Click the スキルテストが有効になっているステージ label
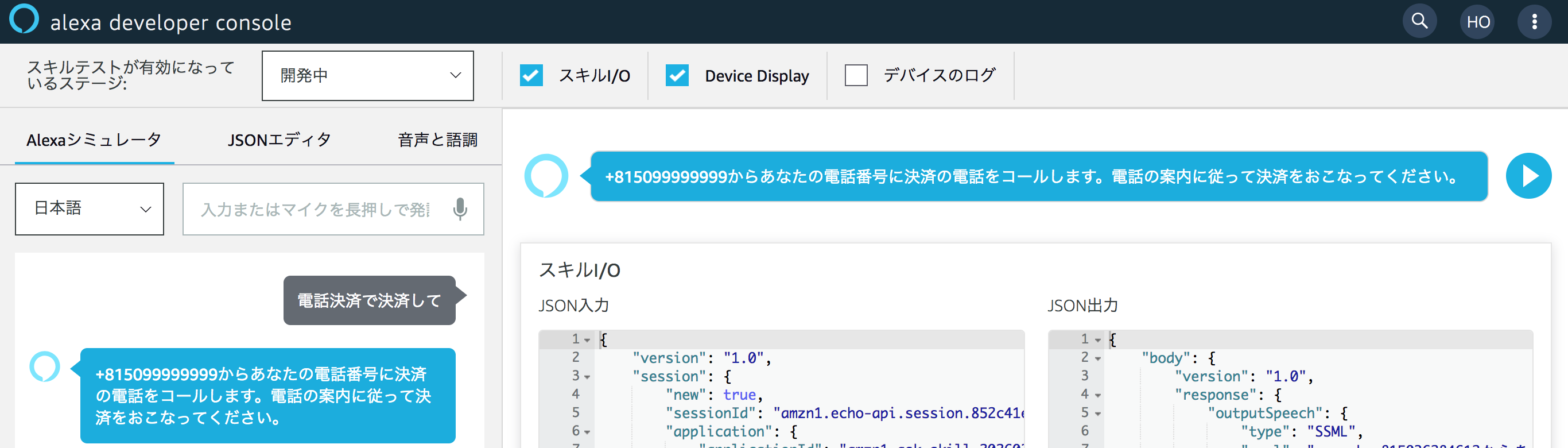Viewport: 1568px width, 448px height. pos(130,75)
